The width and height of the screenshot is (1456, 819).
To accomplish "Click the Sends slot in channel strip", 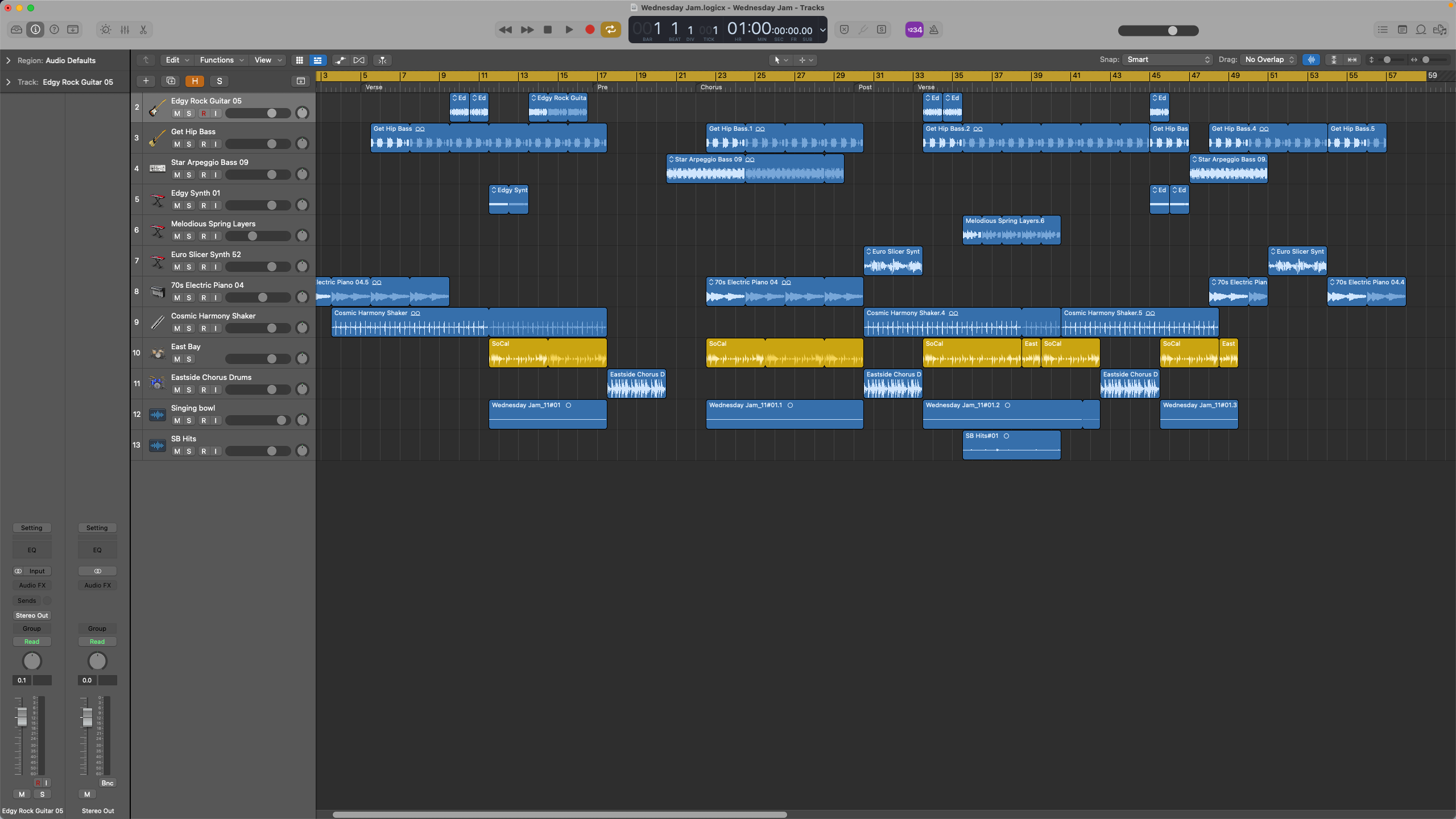I will point(27,601).
